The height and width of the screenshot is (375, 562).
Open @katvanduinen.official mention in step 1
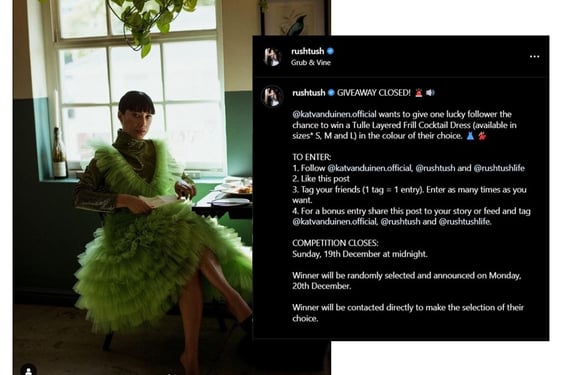click(370, 168)
